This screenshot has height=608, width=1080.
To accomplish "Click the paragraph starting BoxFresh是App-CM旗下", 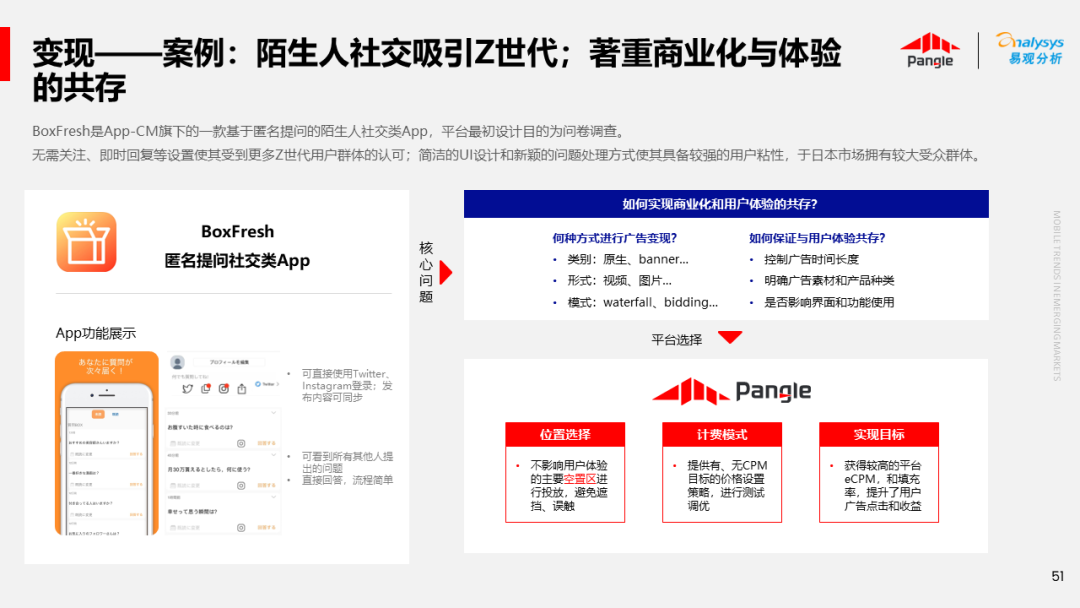I will [329, 132].
